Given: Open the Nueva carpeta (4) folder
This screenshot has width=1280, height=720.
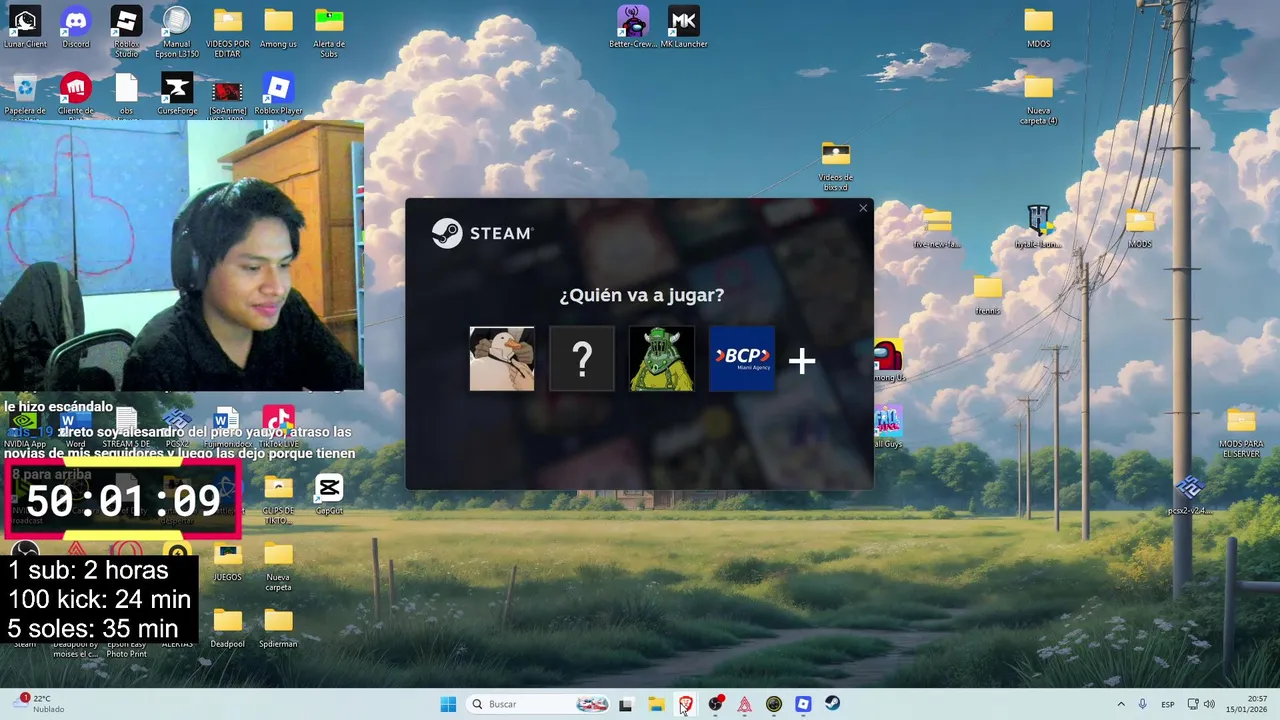Looking at the screenshot, I should click(x=1038, y=100).
